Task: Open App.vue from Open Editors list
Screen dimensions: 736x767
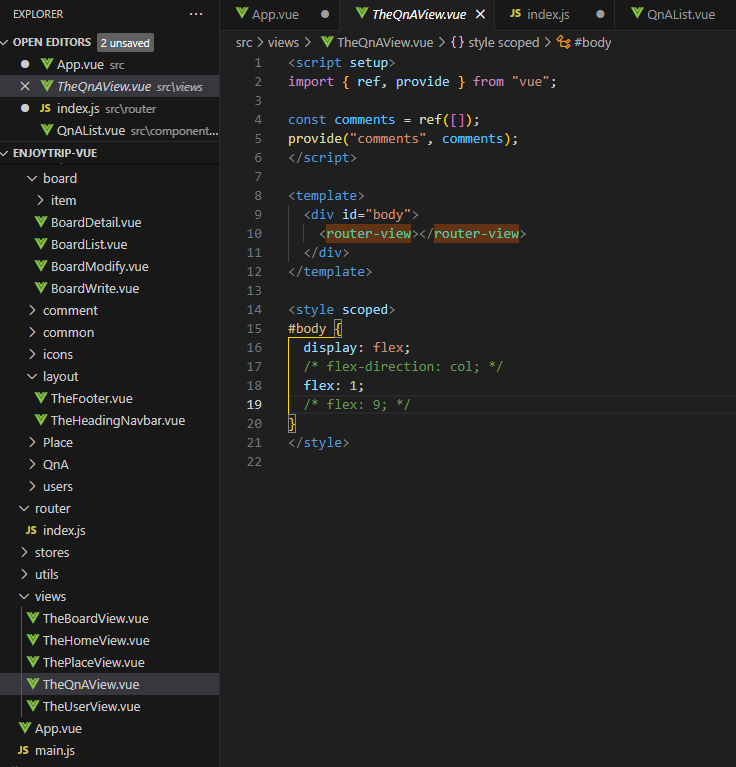Action: coord(110,65)
